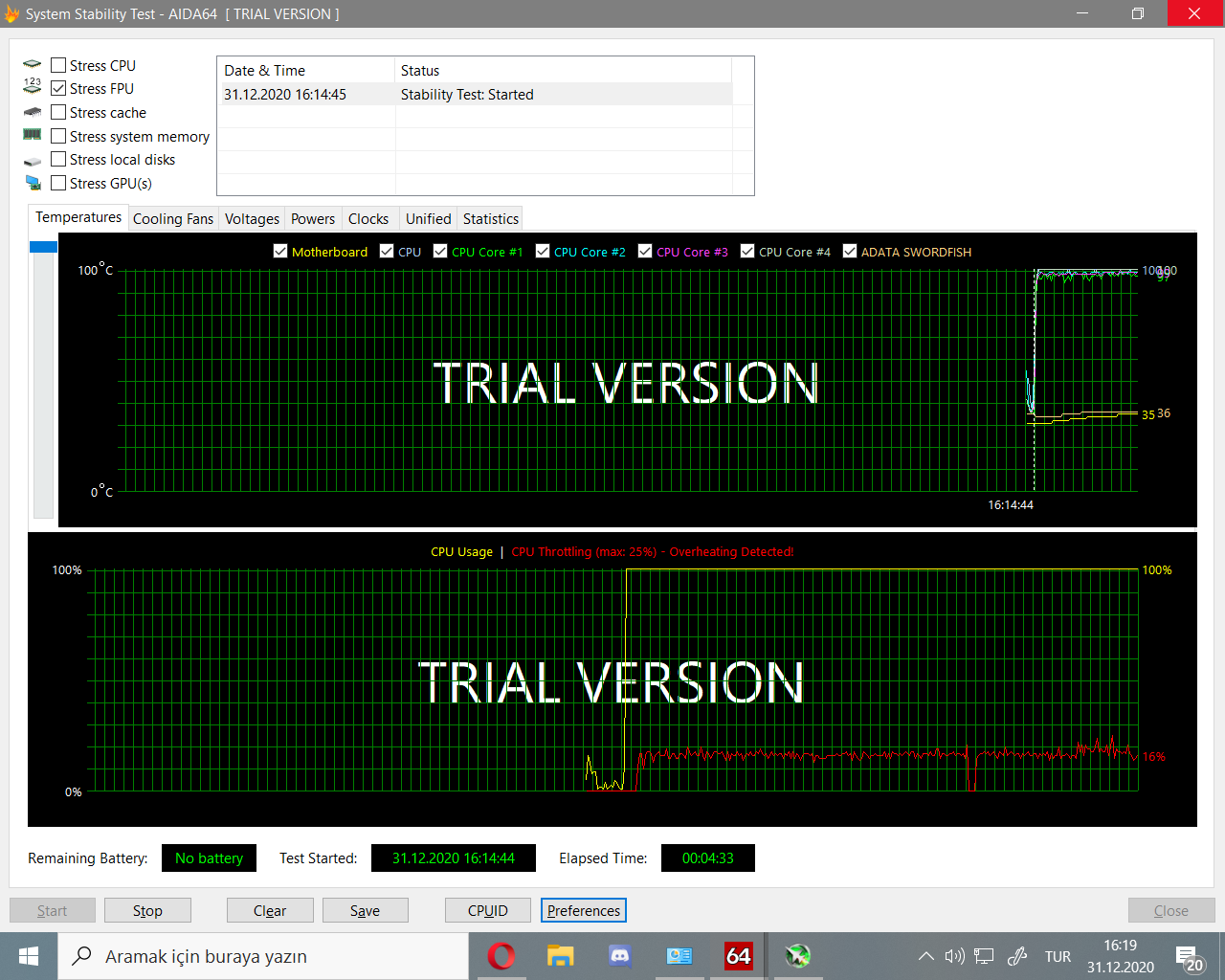Click the taskbar search magnifier icon
This screenshot has width=1225, height=980.
82,955
